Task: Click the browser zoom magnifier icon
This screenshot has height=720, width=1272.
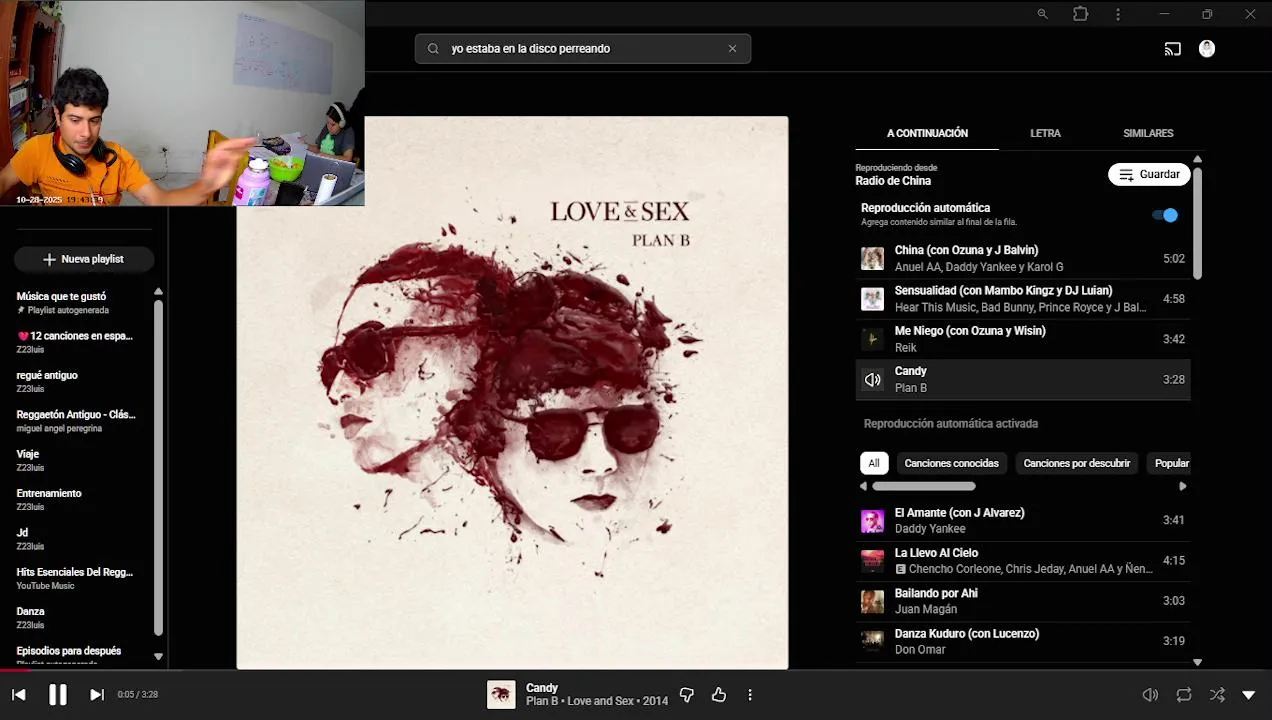Action: click(1042, 14)
